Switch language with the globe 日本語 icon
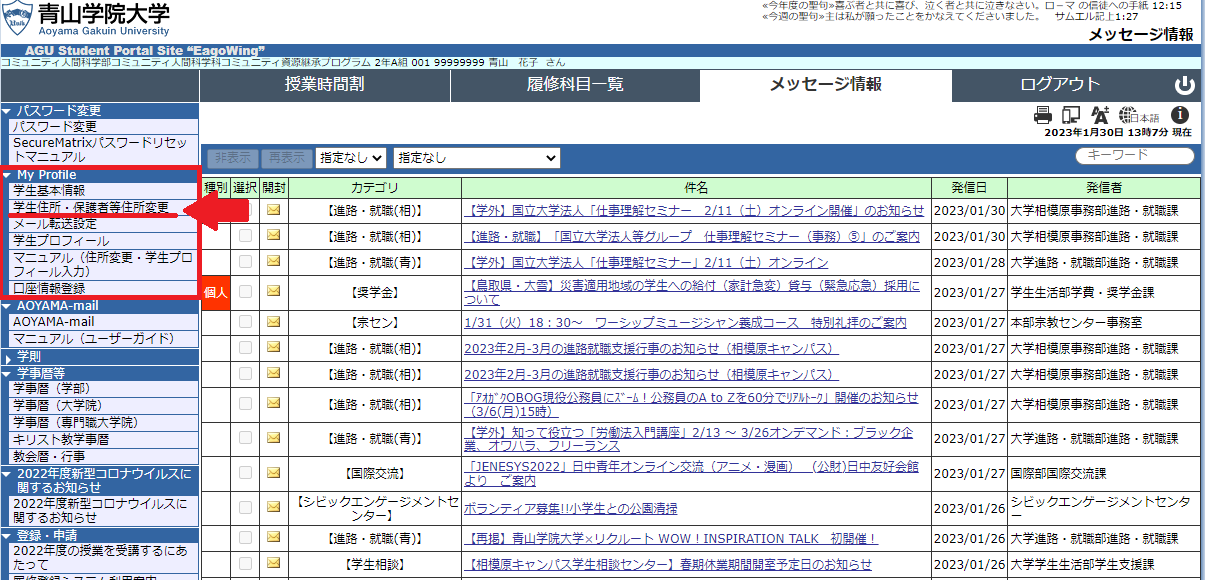Screen dimensions: 1205x580 click(1138, 115)
